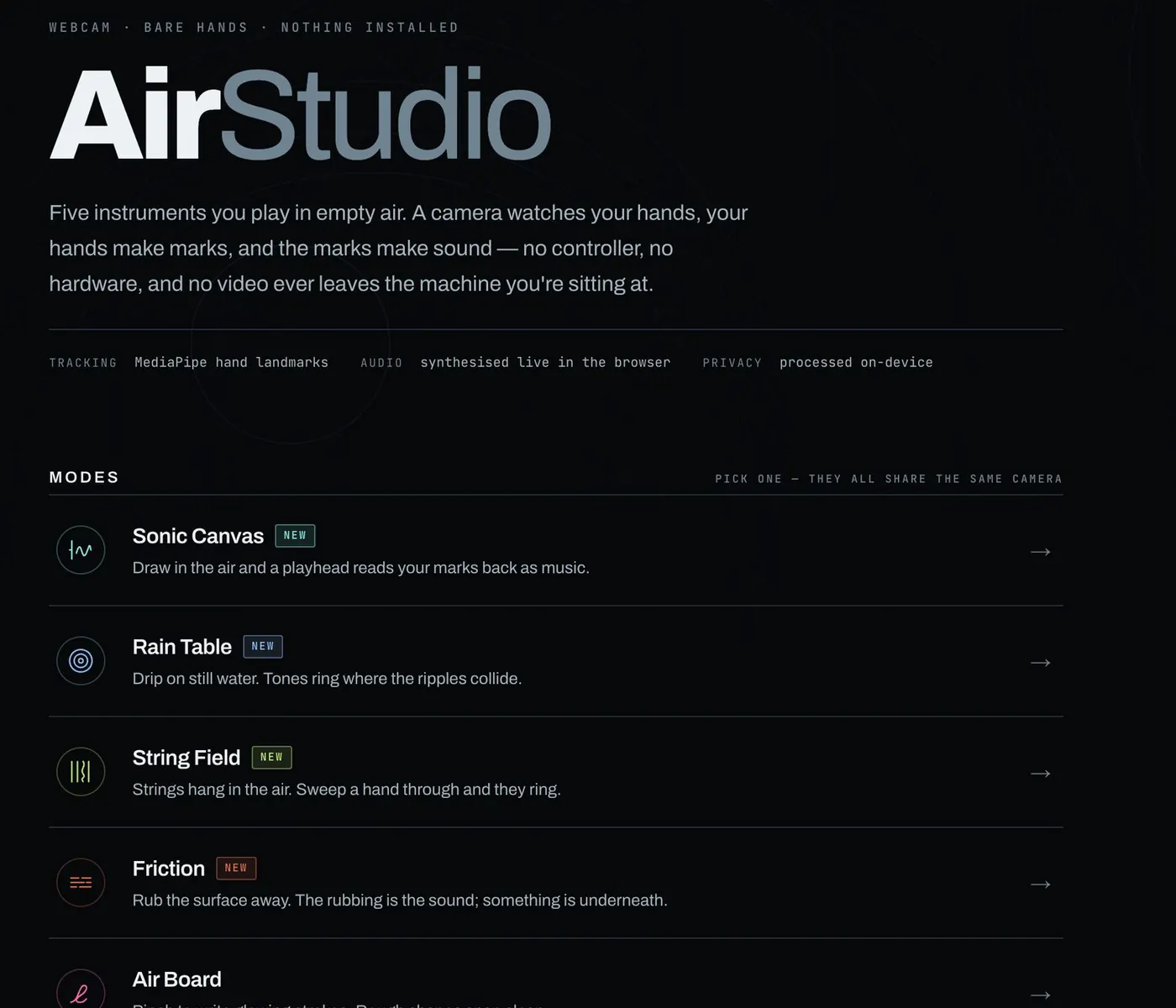Click the NEW badge beside Friction
This screenshot has width=1176, height=1008.
coord(236,869)
